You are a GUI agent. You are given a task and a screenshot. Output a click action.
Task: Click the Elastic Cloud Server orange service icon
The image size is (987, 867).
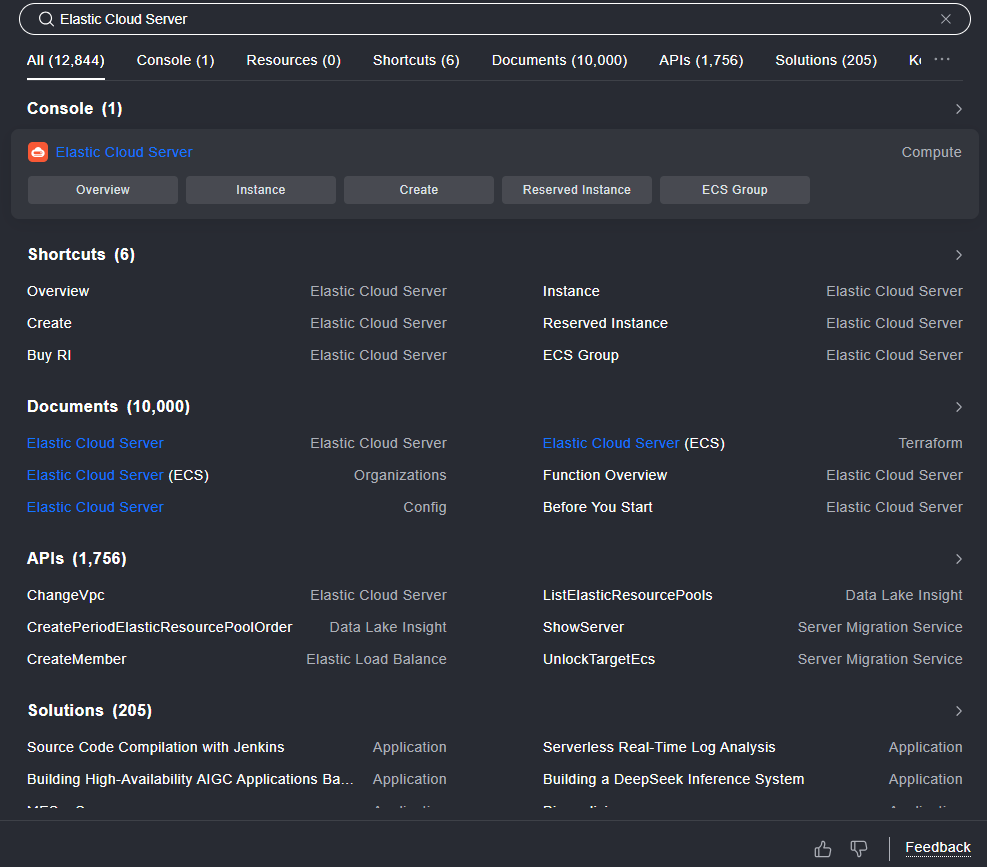[x=38, y=152]
